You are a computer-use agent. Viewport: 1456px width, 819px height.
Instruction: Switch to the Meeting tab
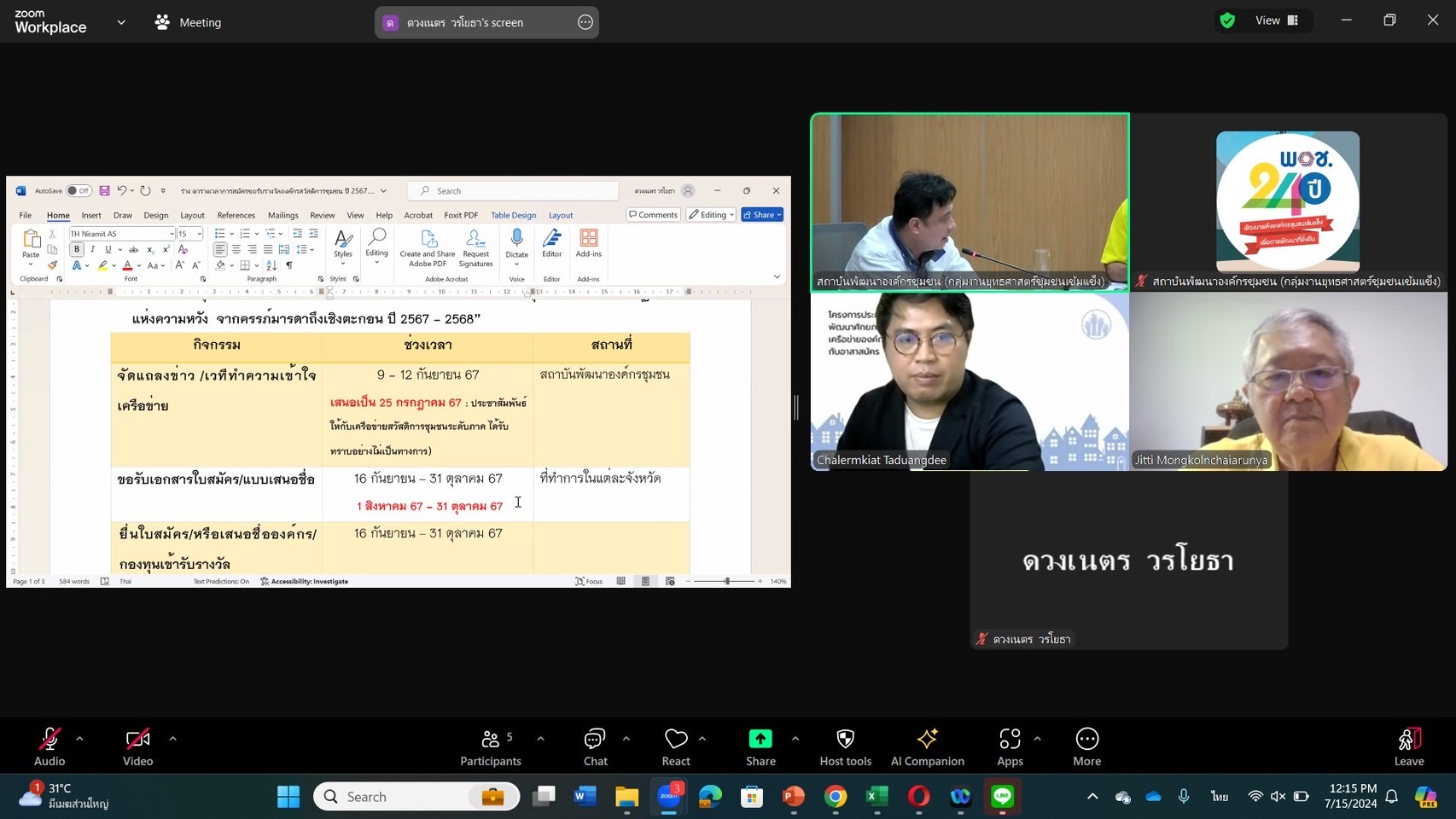188,22
